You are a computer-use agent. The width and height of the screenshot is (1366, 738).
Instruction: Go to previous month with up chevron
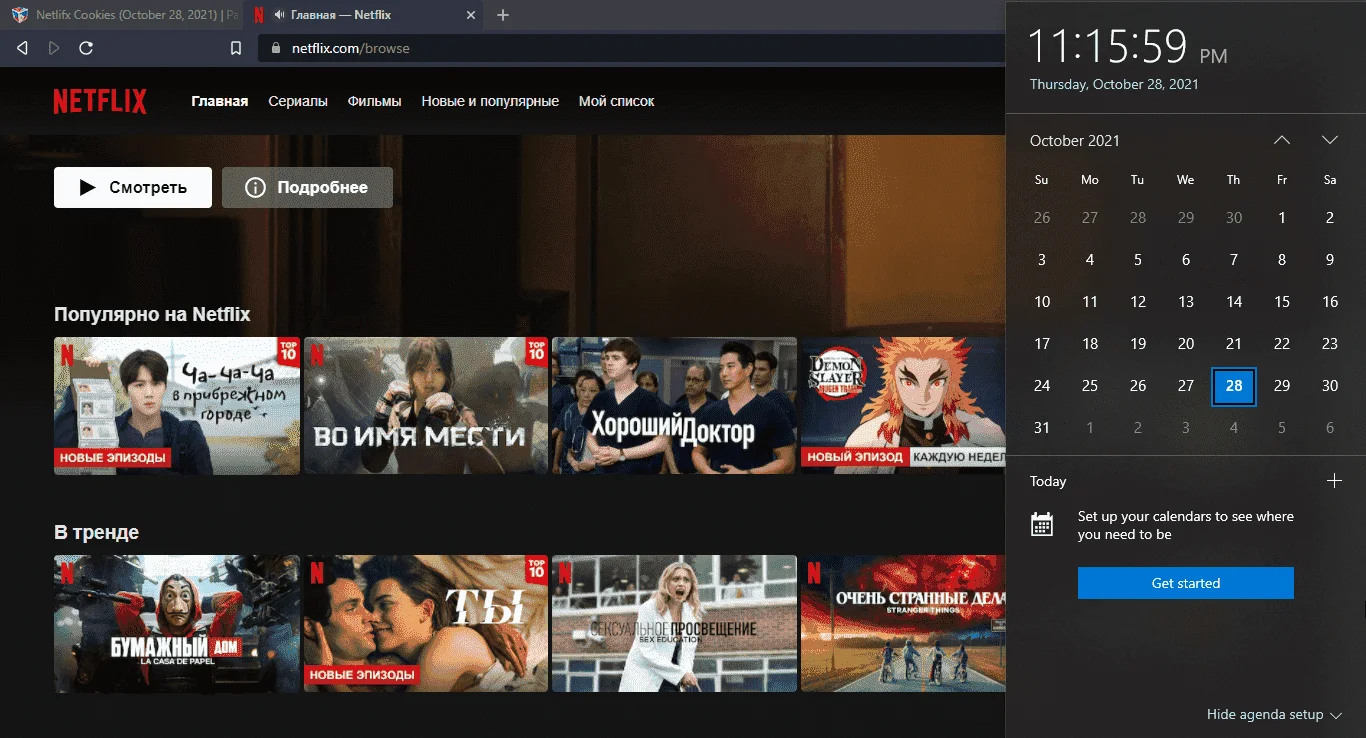[1282, 140]
